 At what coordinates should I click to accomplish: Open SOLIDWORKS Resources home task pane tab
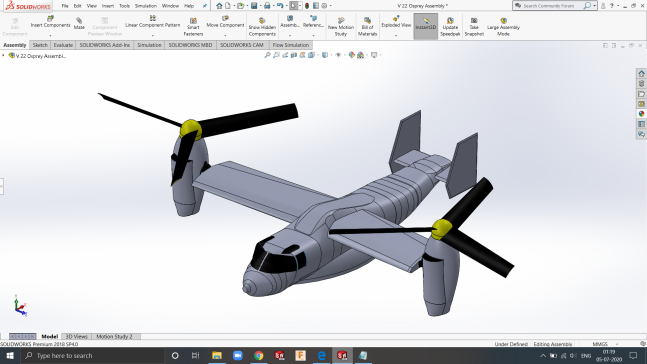[641, 73]
